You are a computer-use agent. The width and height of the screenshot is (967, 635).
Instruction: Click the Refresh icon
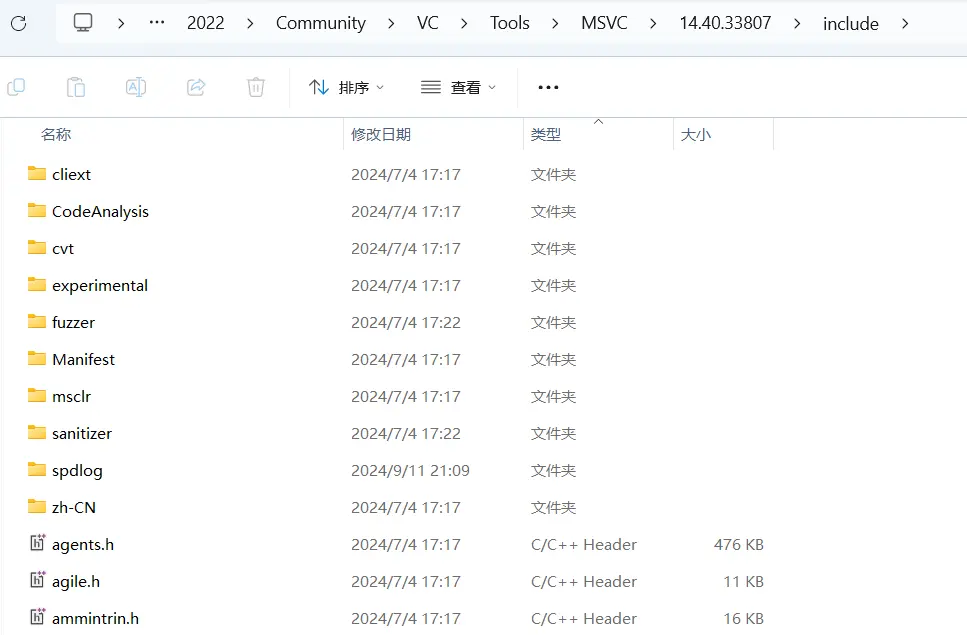point(17,22)
